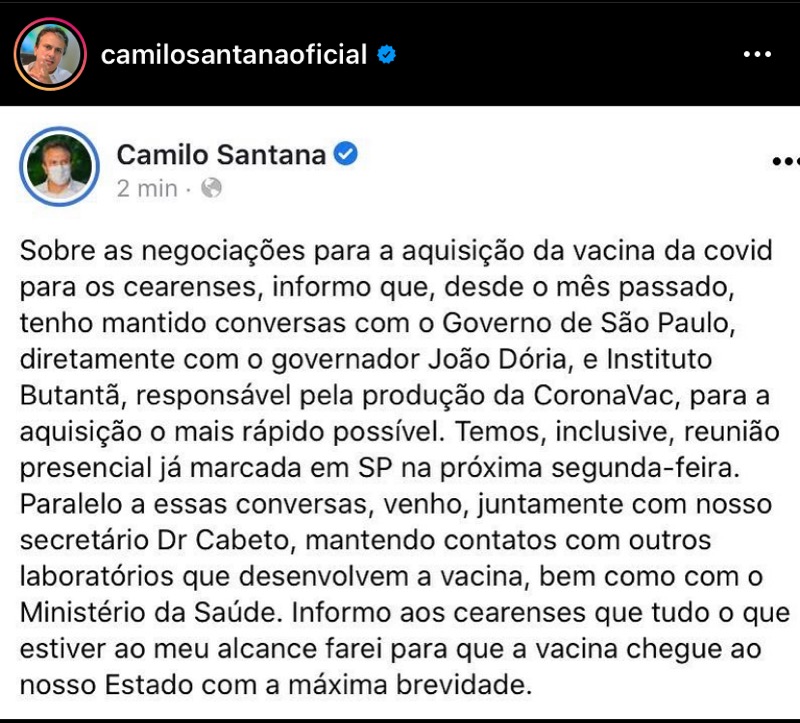Open Instagram post options three-dot menu
The width and height of the screenshot is (800, 723).
757,54
